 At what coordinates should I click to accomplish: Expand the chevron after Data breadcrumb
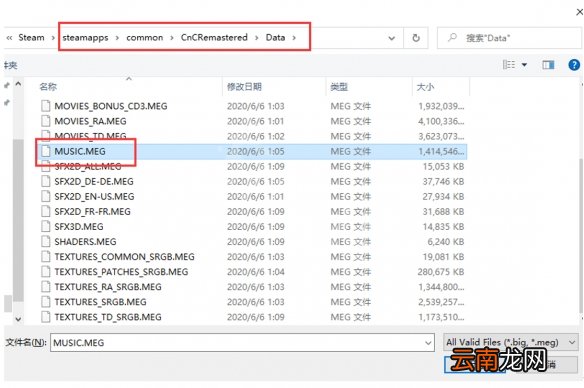tap(294, 38)
